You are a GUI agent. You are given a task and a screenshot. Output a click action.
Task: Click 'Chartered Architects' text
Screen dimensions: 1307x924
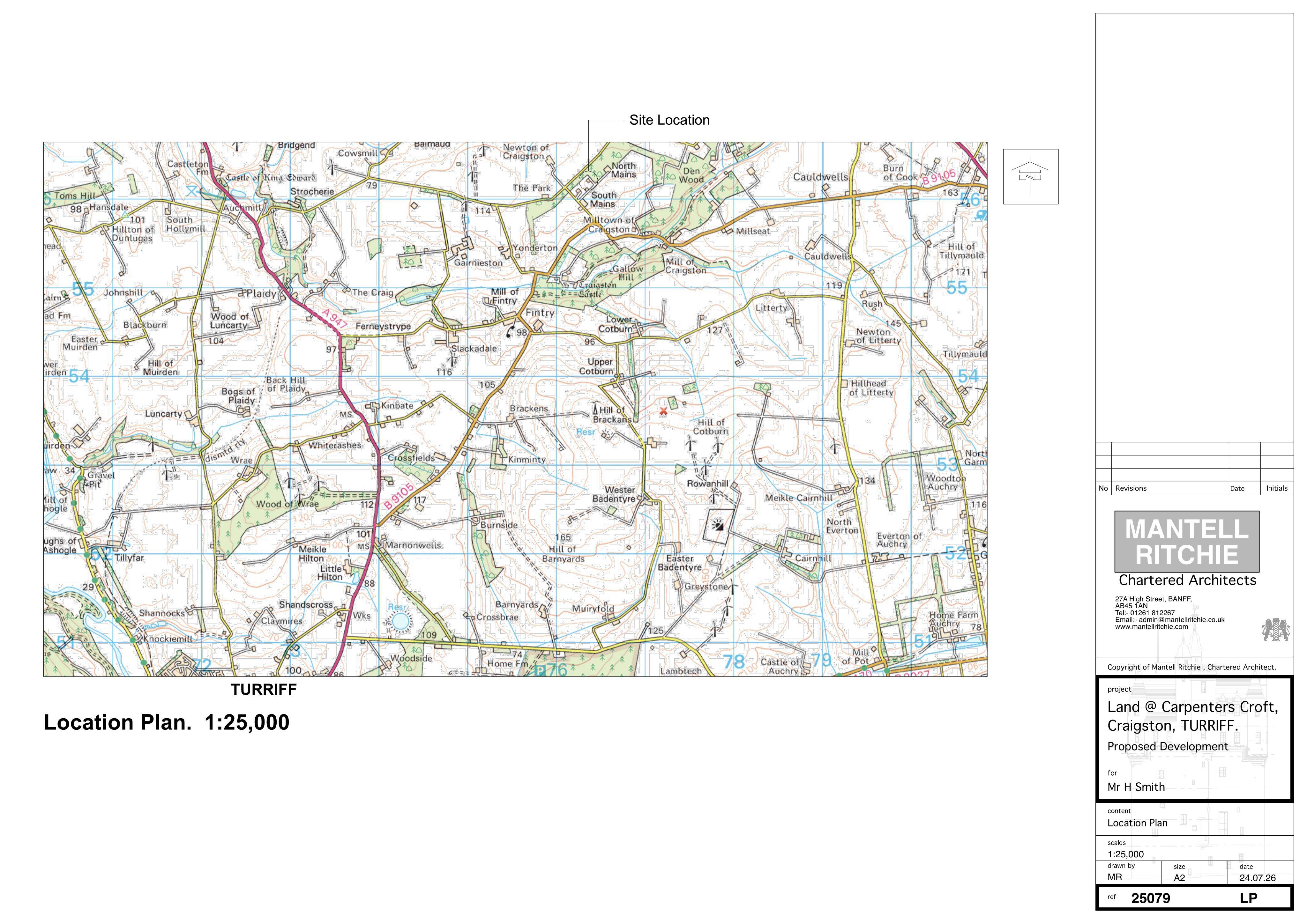point(1187,580)
